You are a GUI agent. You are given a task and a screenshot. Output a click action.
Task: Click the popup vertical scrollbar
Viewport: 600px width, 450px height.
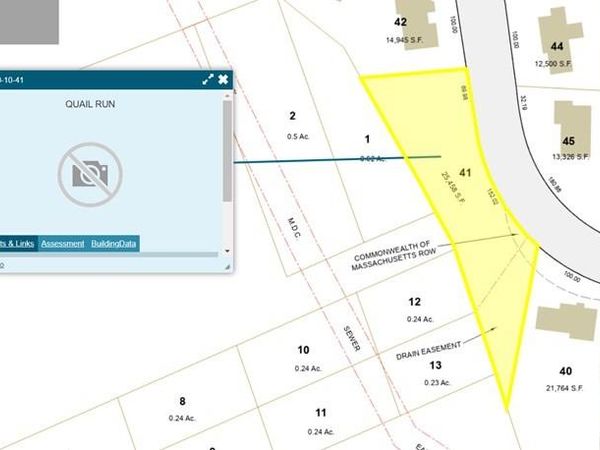coord(227,150)
